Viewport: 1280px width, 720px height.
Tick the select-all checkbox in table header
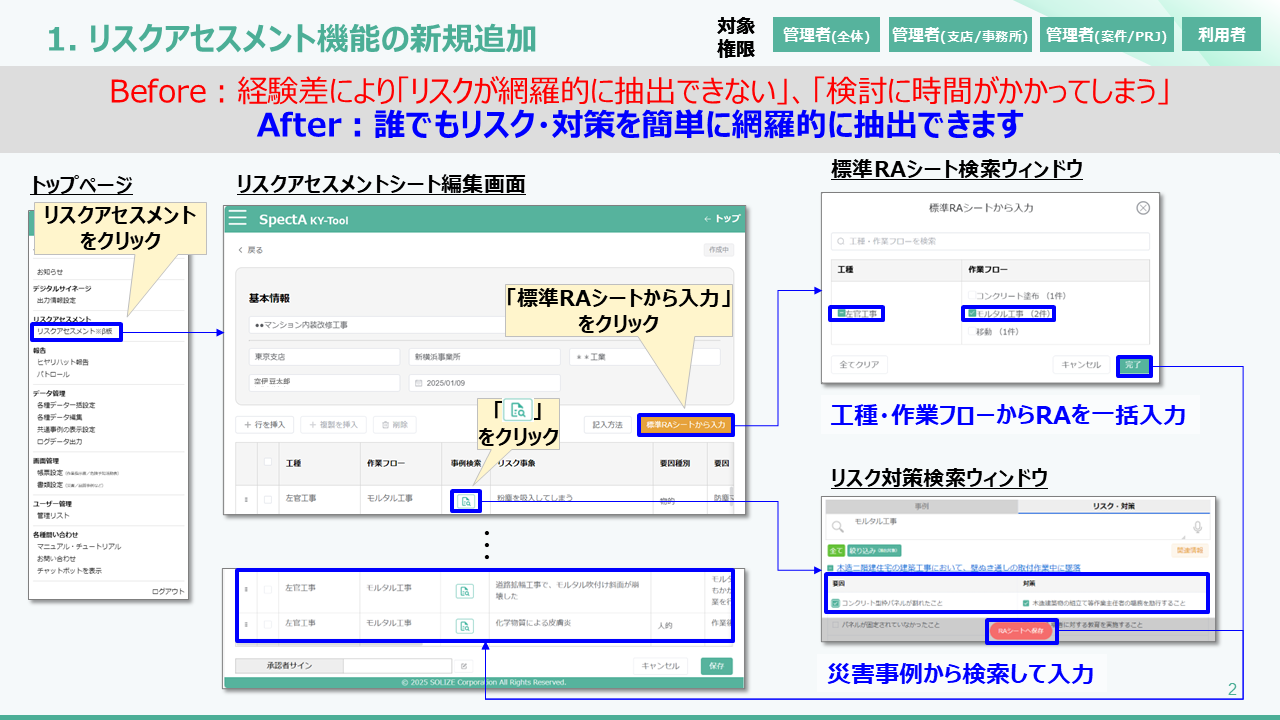pyautogui.click(x=267, y=463)
